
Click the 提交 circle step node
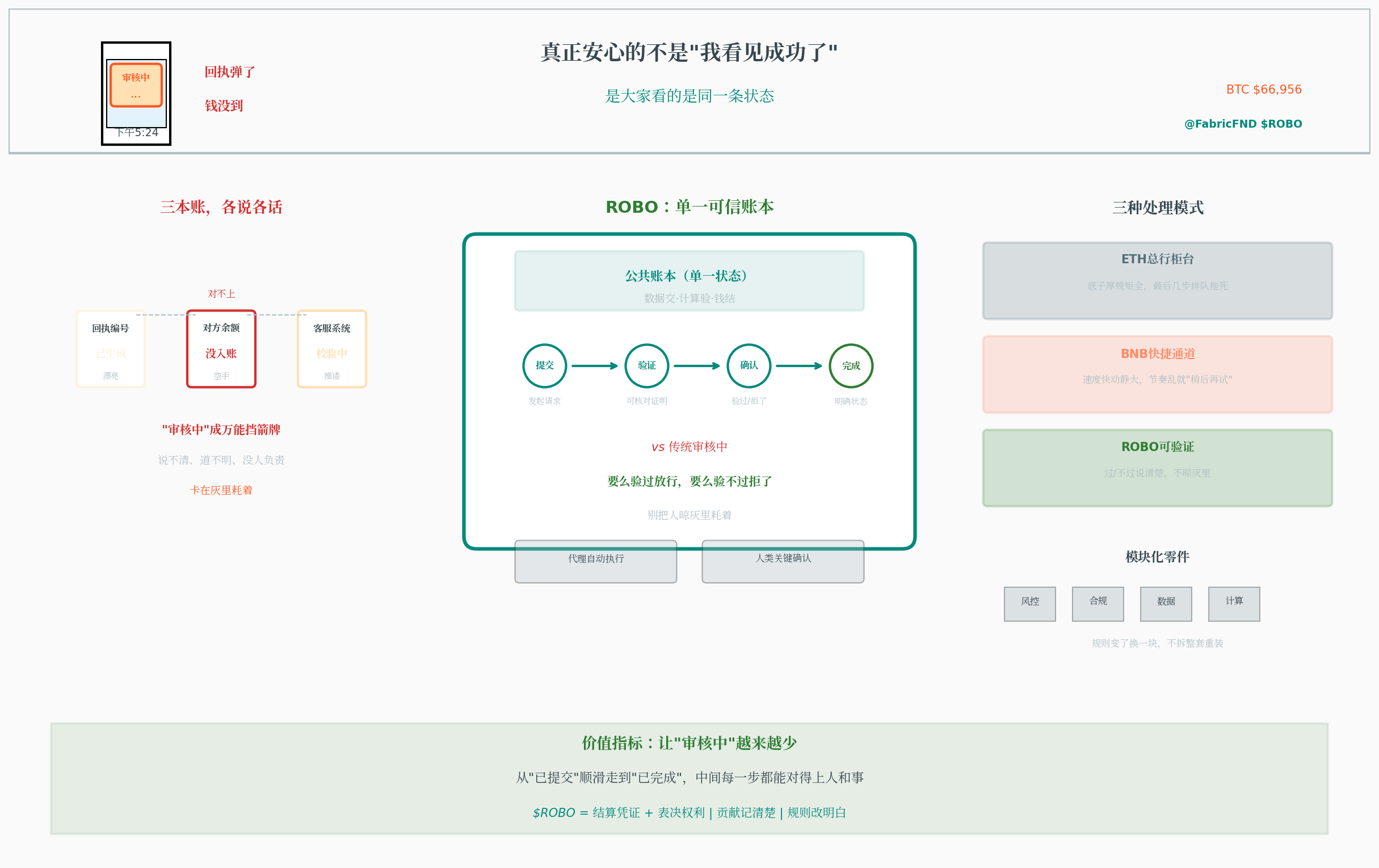(545, 366)
